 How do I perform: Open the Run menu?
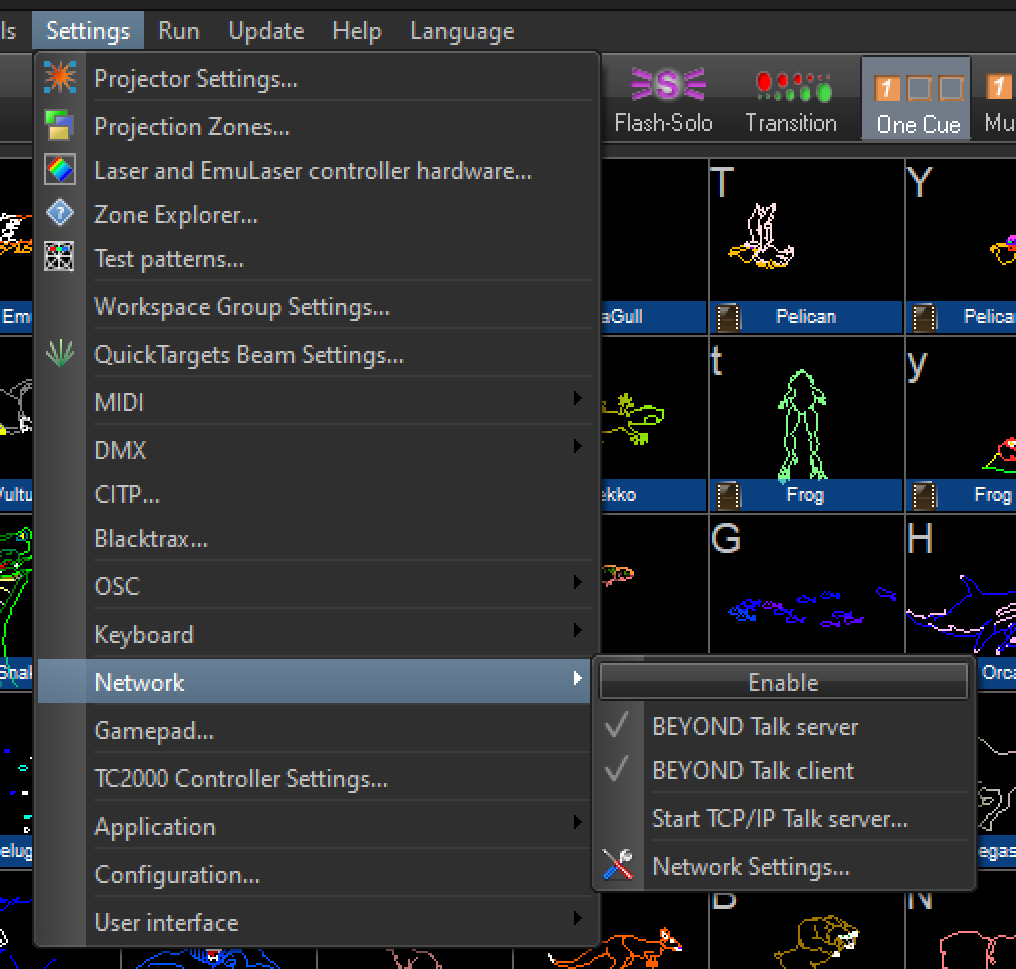pyautogui.click(x=179, y=31)
